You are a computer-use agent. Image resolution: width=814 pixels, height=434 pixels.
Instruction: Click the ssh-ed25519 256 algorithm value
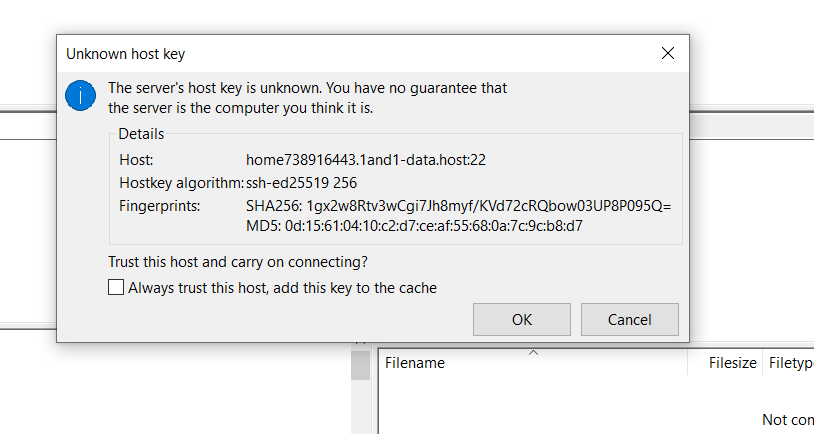301,183
